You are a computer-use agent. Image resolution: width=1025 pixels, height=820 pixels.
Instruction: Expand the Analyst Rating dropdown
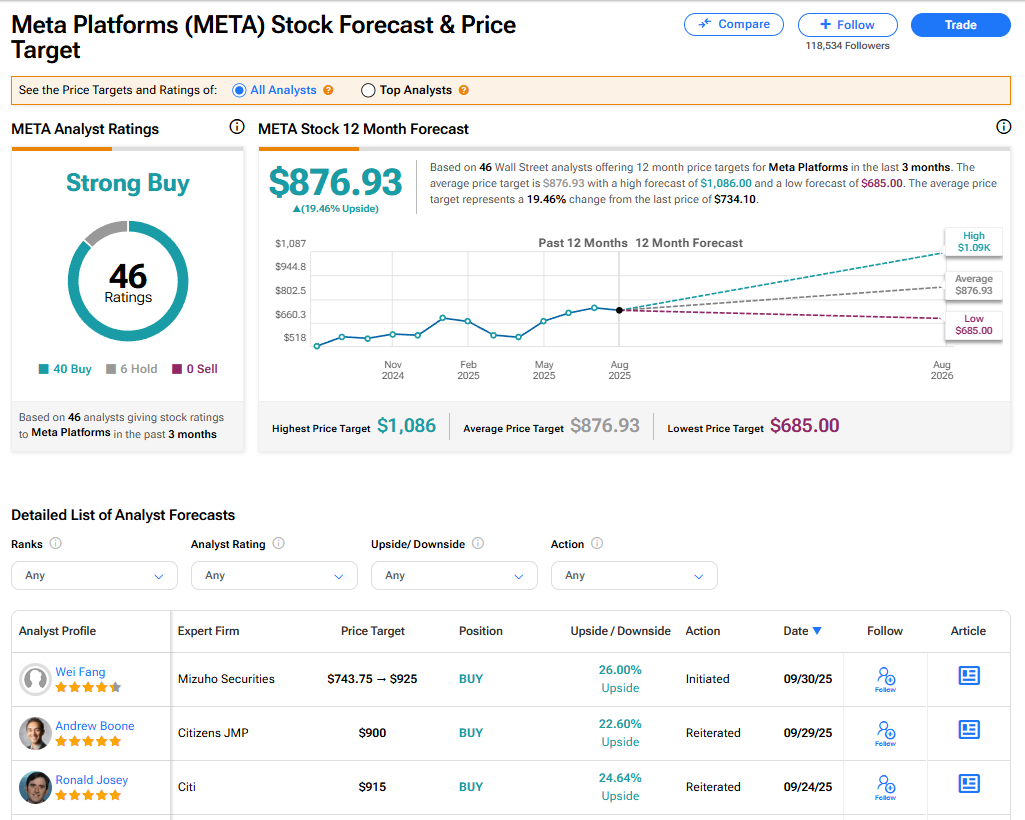[x=274, y=576]
